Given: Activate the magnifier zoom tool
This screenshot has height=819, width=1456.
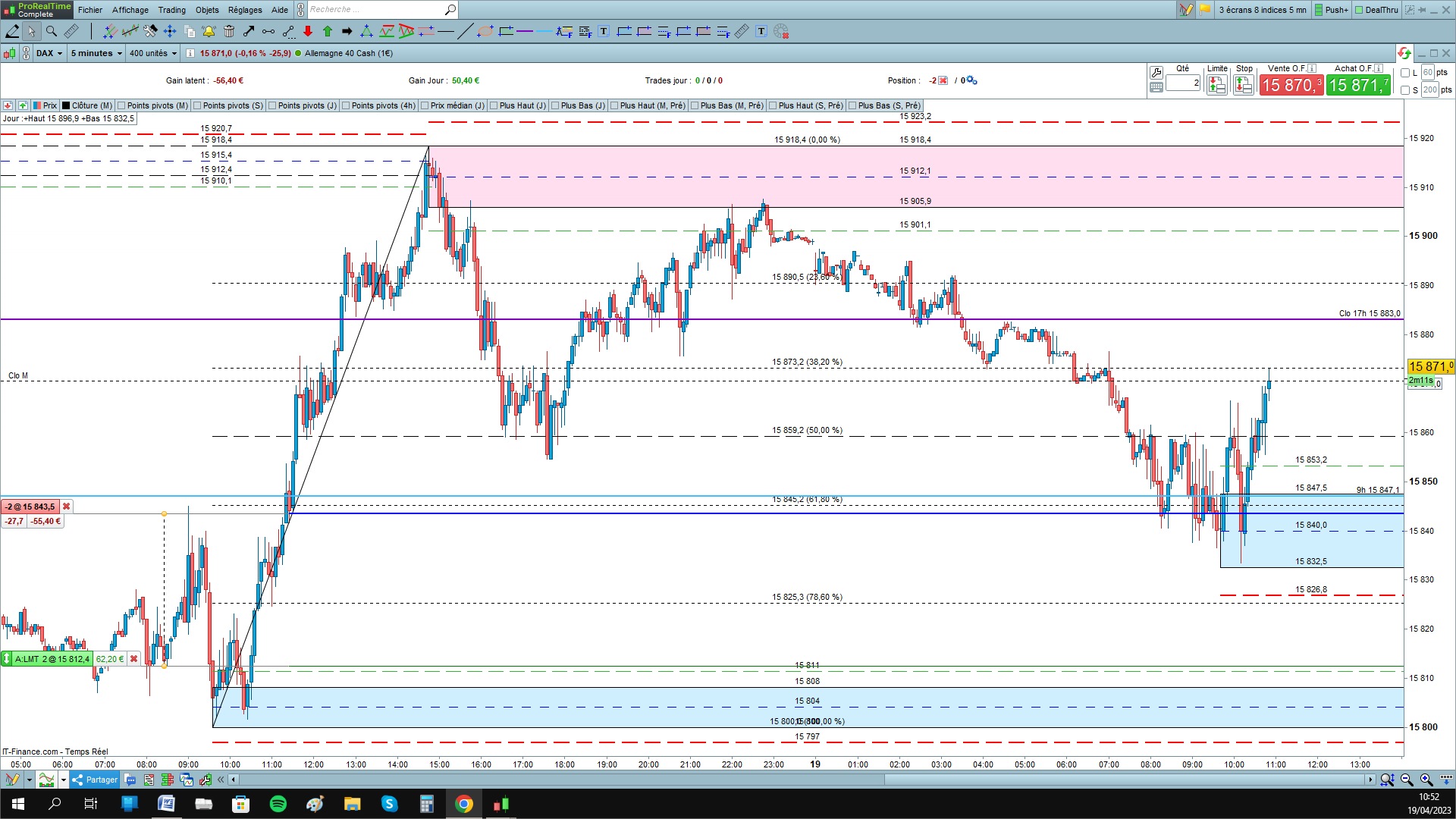Looking at the screenshot, I should coord(52,31).
